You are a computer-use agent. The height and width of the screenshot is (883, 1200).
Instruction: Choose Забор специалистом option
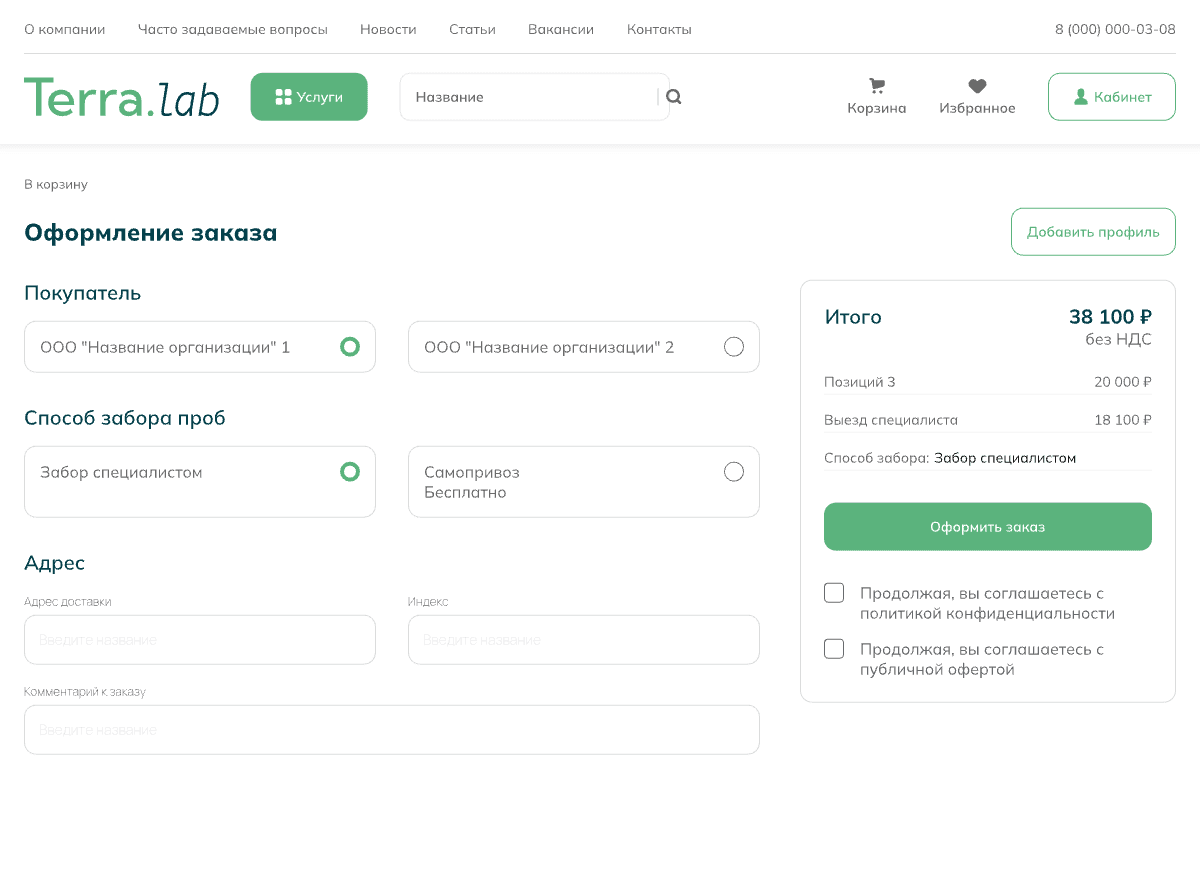click(349, 472)
